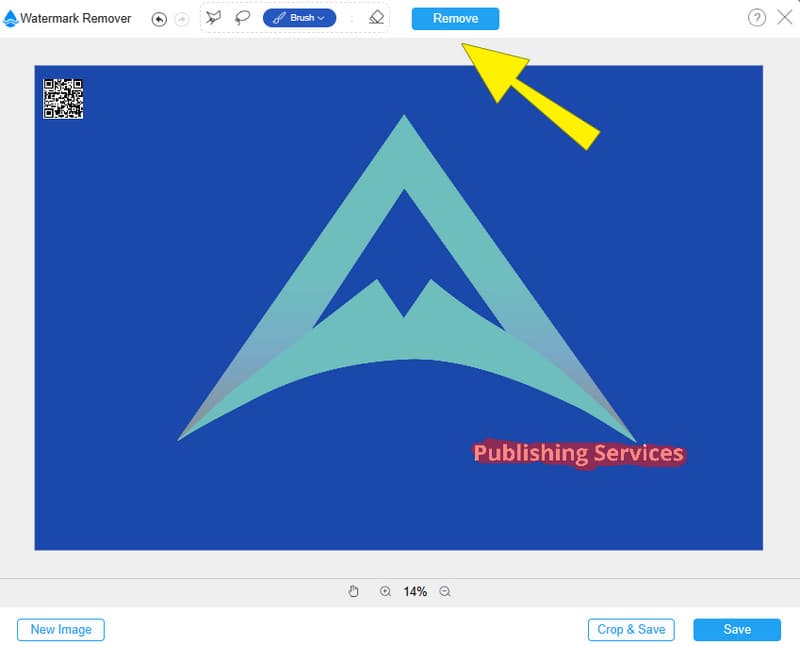Activate the Polygon selection tool
The width and height of the screenshot is (800, 645).
tap(215, 17)
